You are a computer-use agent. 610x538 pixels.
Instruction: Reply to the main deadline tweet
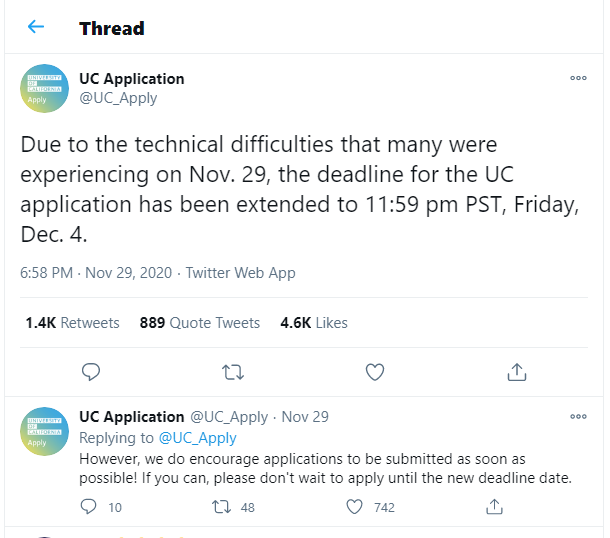click(x=91, y=372)
